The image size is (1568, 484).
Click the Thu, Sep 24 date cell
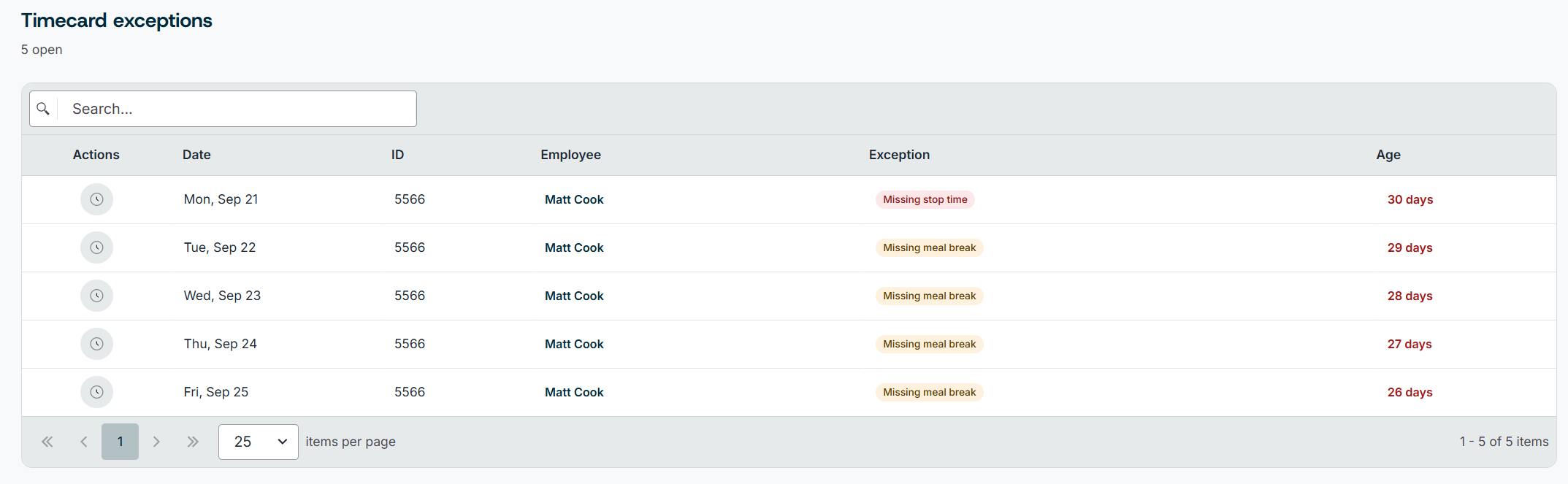click(220, 344)
